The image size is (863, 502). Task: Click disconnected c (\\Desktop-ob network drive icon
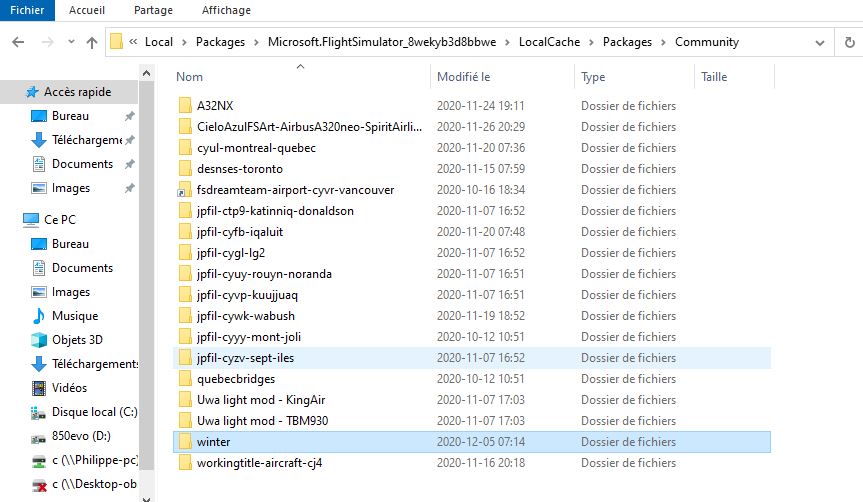tap(39, 485)
